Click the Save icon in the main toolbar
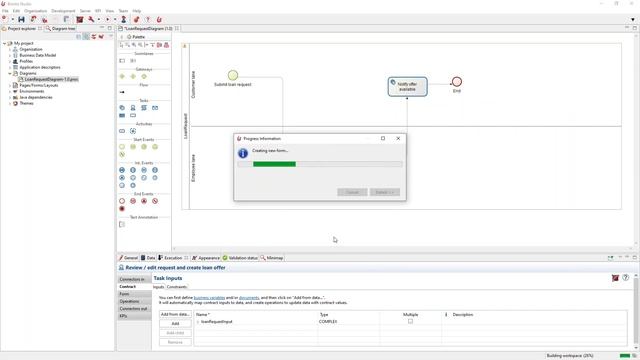Image resolution: width=640 pixels, height=360 pixels. [21, 19]
